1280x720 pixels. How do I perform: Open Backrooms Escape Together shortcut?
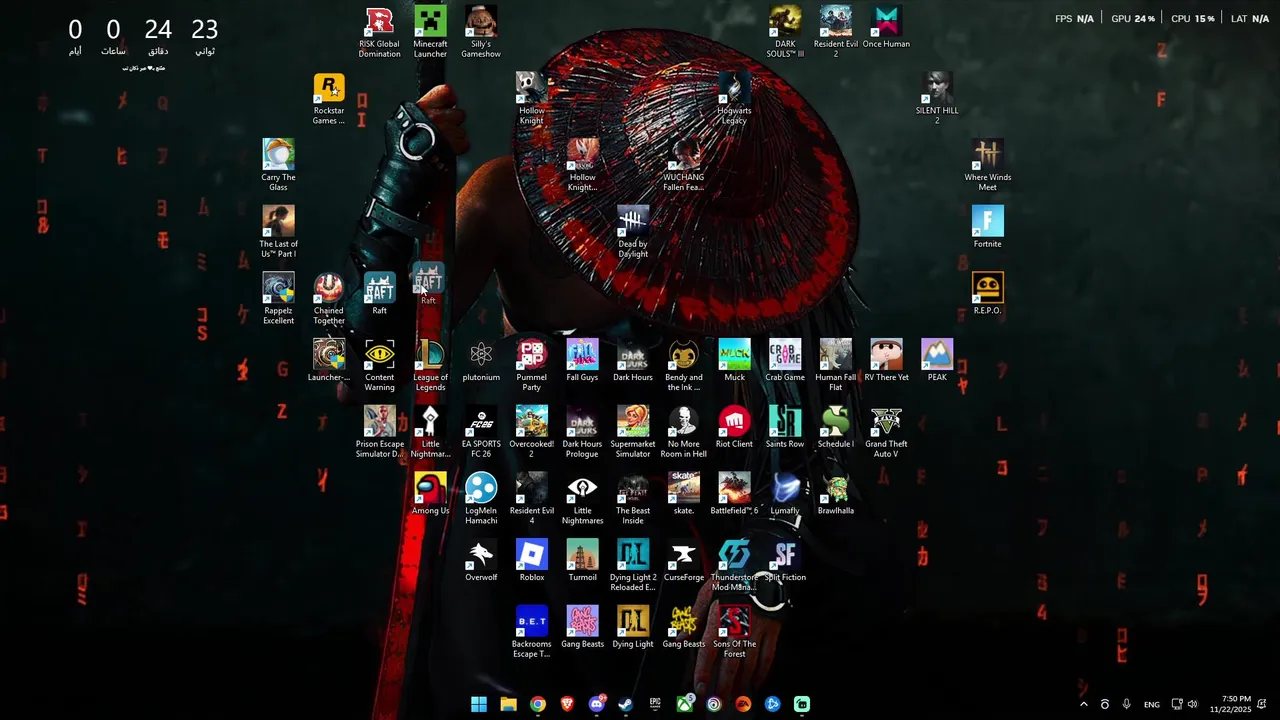[x=532, y=632]
